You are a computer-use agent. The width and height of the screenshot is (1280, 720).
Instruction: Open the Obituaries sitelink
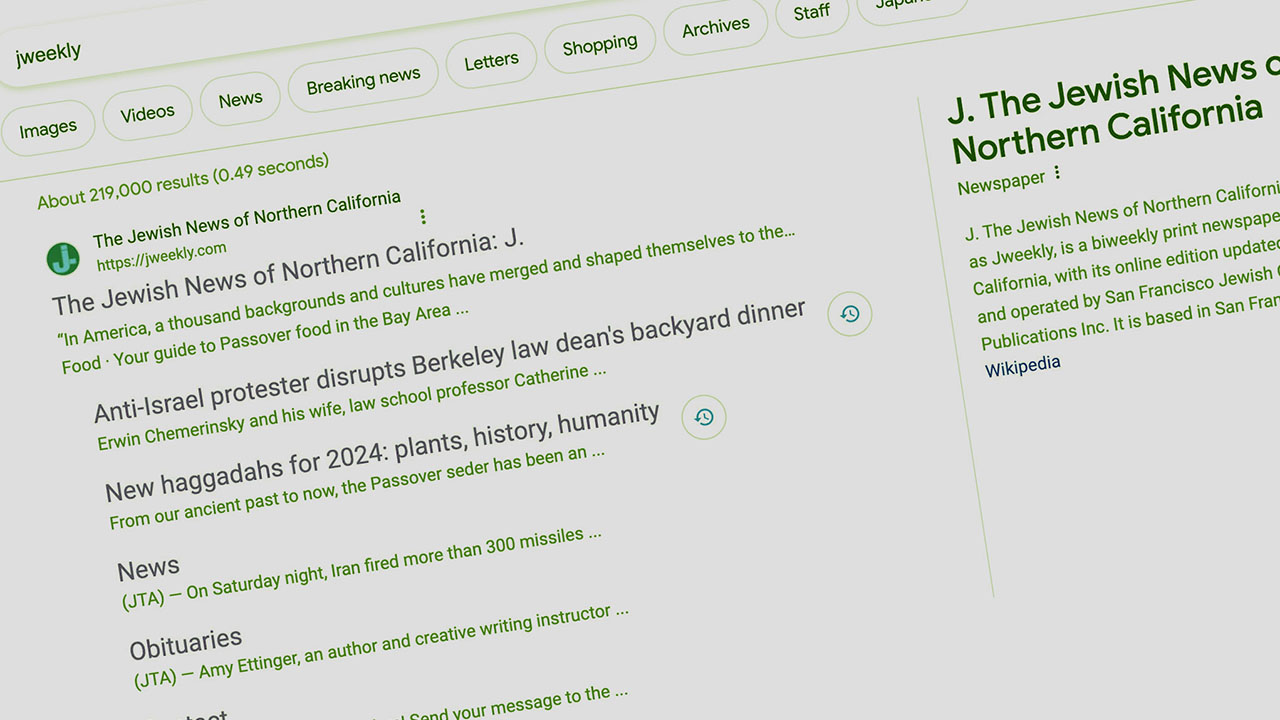tap(186, 644)
